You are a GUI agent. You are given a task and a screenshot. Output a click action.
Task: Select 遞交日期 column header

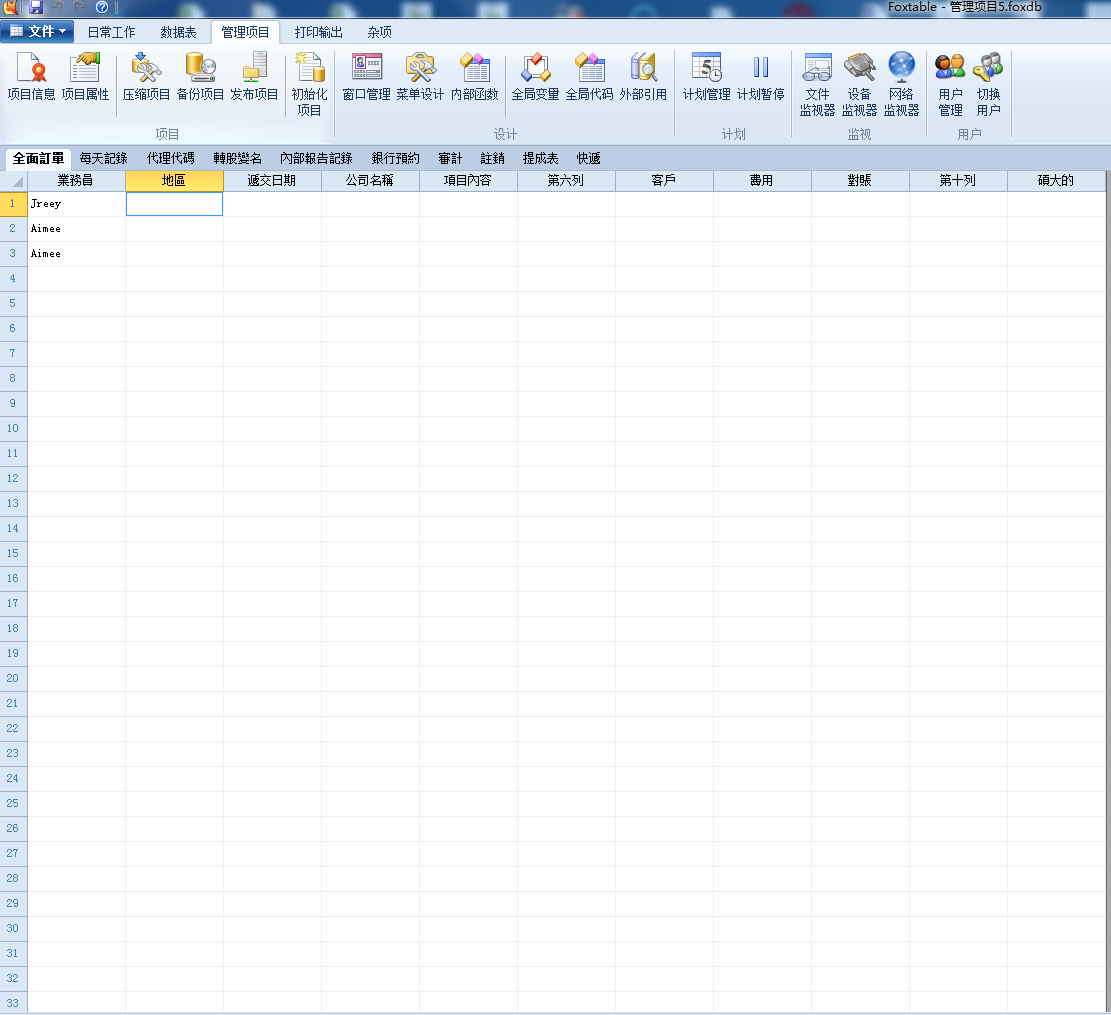coord(272,181)
